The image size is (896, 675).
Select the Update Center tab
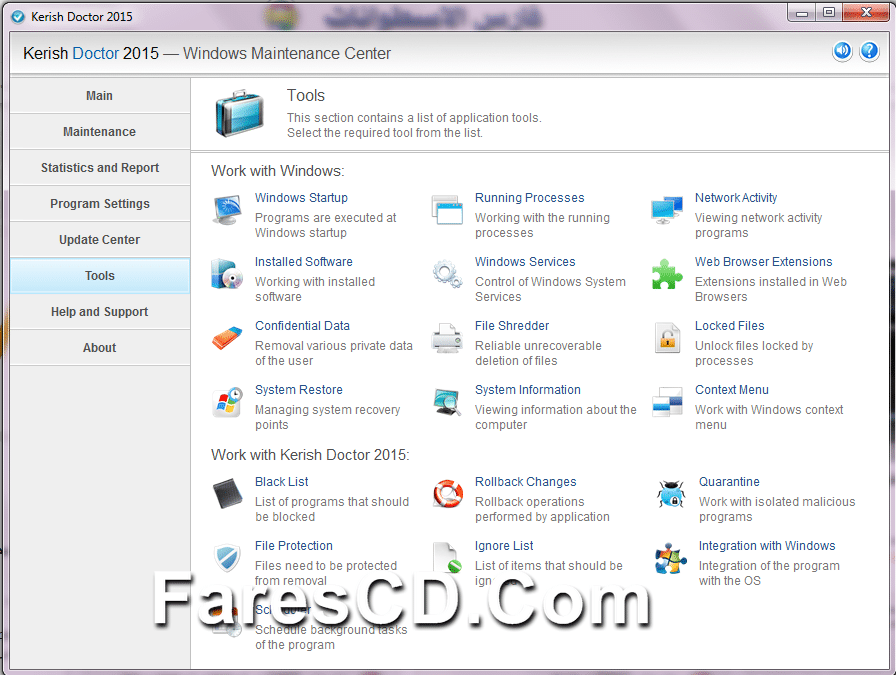[x=99, y=239]
